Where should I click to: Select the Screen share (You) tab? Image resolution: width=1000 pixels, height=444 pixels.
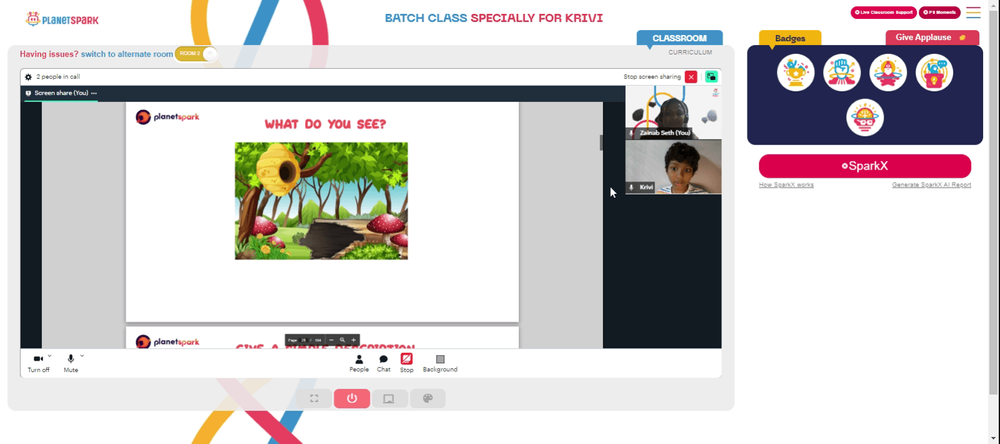pyautogui.click(x=61, y=94)
